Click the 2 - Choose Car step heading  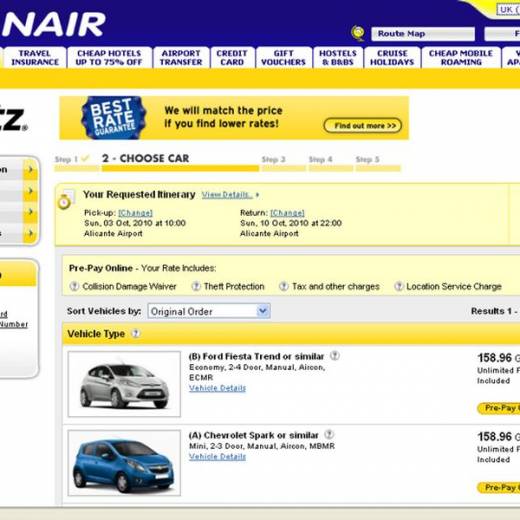[x=146, y=158]
